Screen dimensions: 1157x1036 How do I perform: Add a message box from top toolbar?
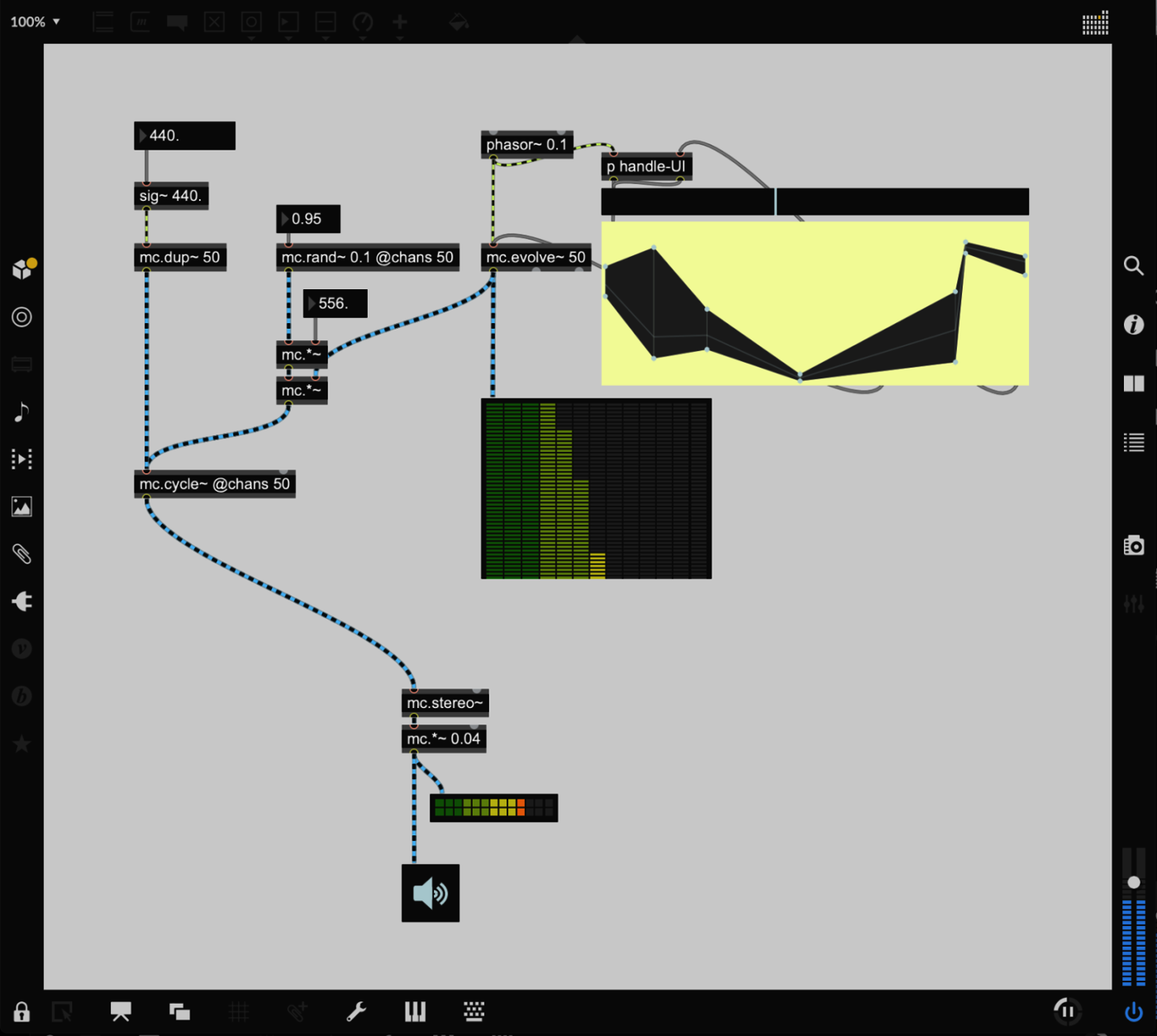pyautogui.click(x=140, y=22)
